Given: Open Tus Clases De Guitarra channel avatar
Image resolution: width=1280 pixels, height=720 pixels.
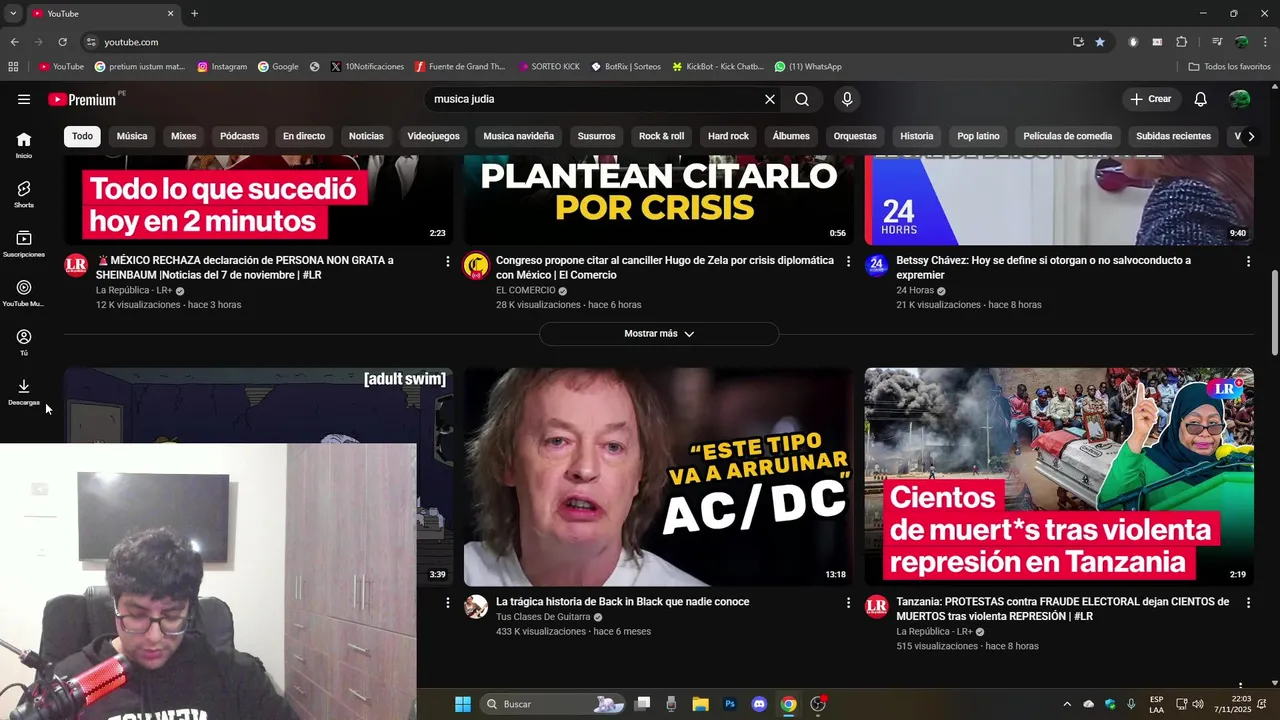Looking at the screenshot, I should (x=476, y=607).
